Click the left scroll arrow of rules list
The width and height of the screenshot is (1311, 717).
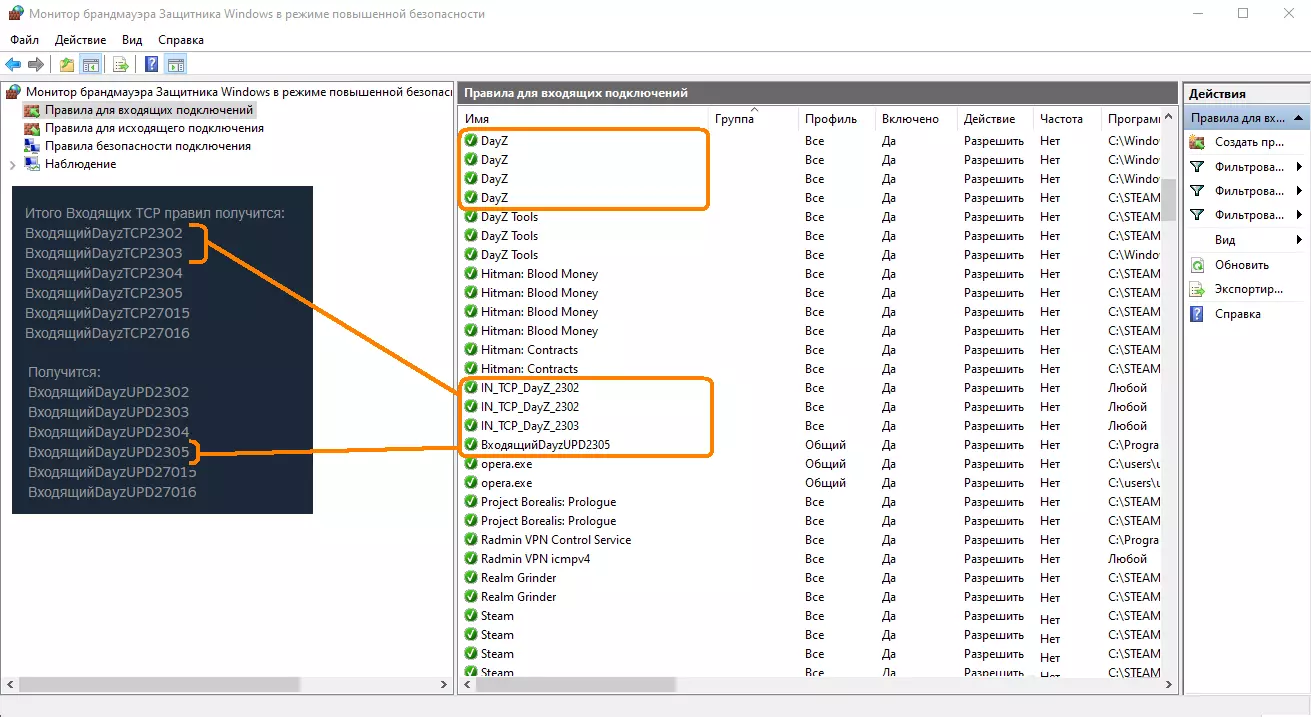pyautogui.click(x=466, y=686)
